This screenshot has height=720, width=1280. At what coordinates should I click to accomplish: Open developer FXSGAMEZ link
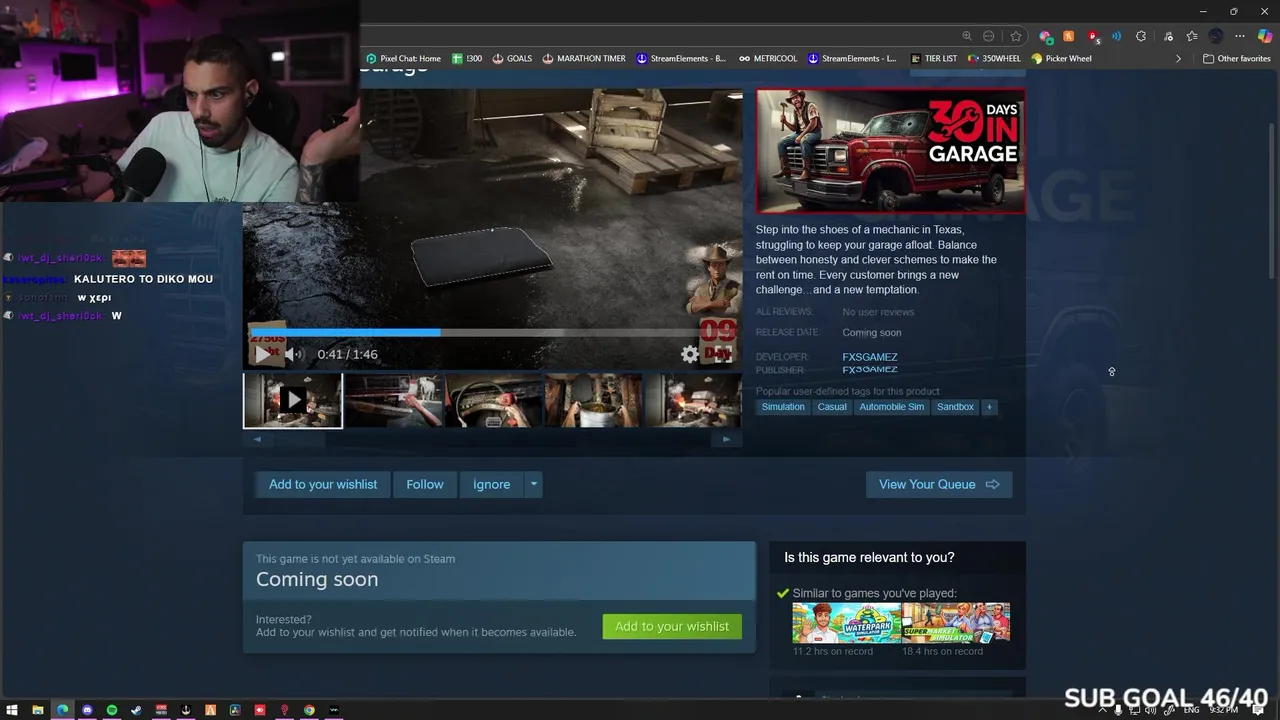(x=870, y=357)
